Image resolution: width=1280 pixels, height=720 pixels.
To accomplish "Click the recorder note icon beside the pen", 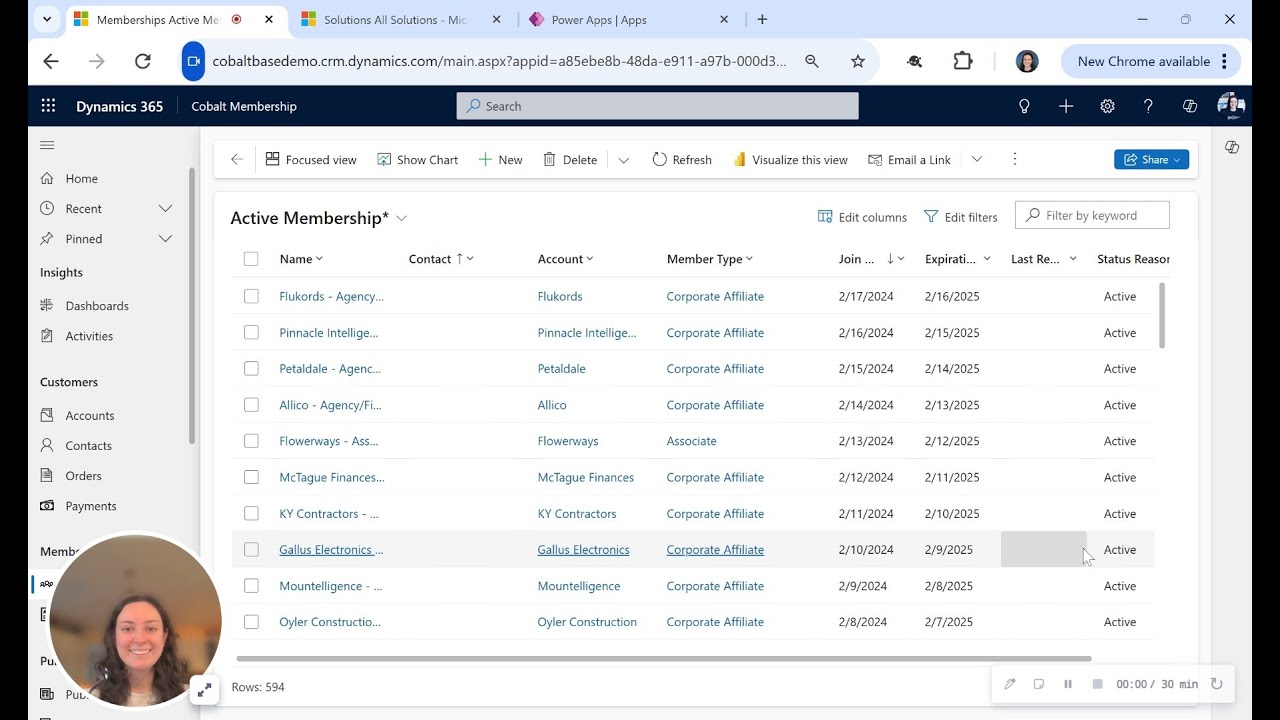I will pos(1039,684).
